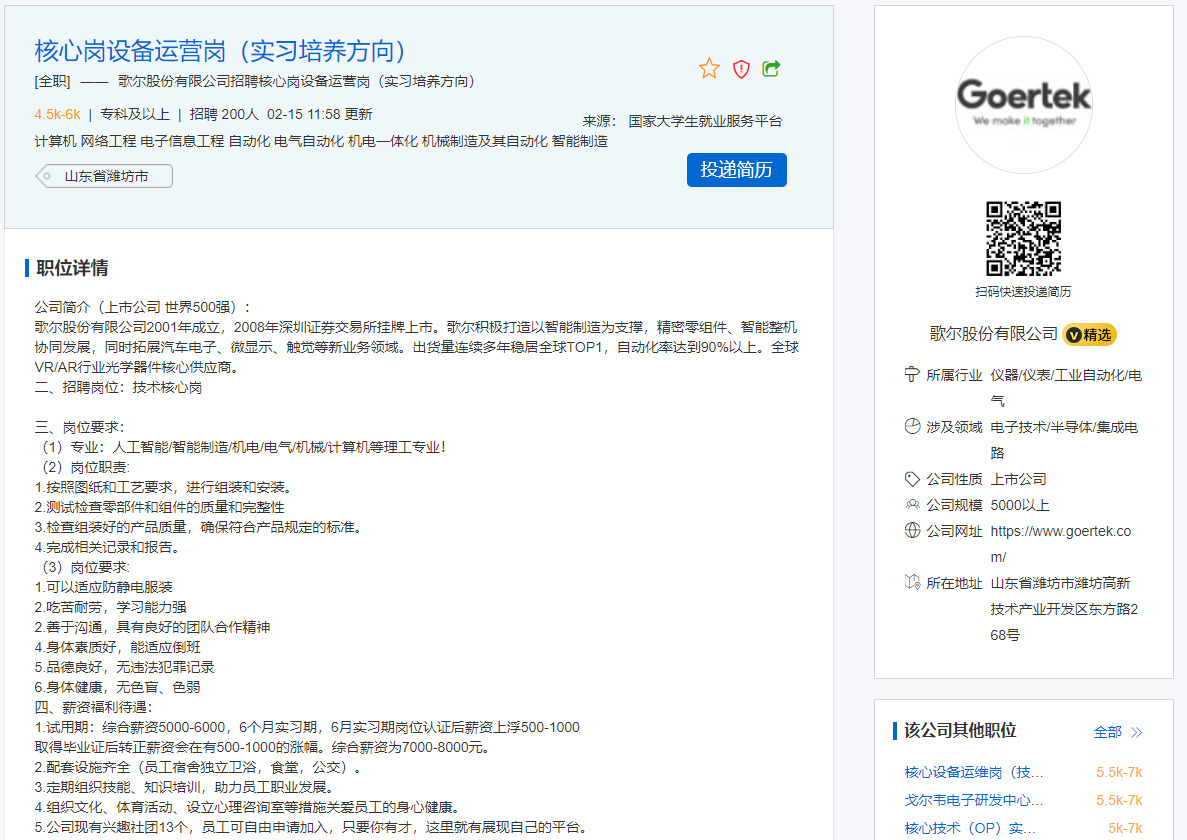
Task: Click the 上市公司 company type value
Action: pyautogui.click(x=1018, y=479)
